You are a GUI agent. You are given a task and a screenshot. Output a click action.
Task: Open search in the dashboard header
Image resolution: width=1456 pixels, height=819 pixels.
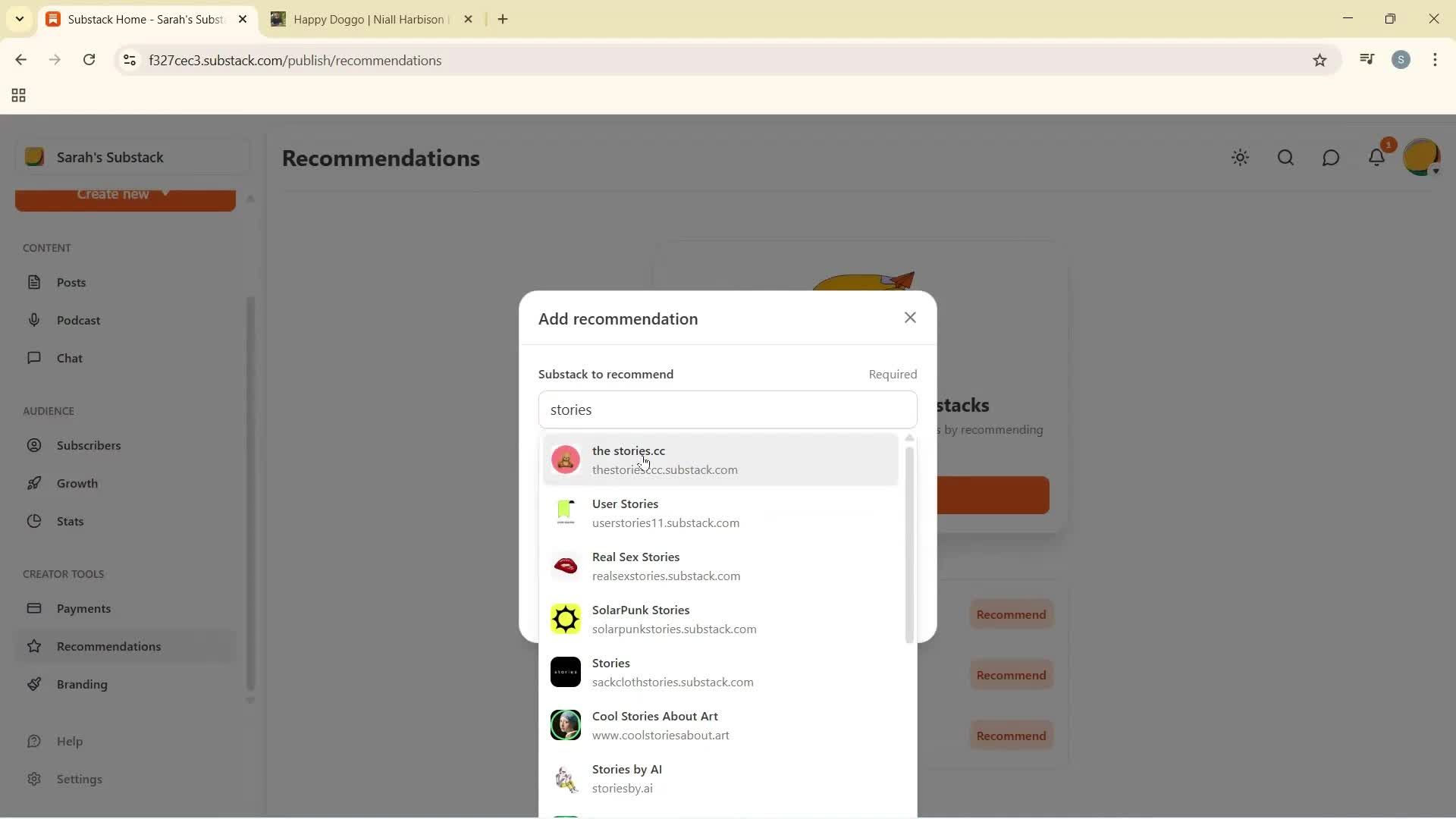(1285, 157)
